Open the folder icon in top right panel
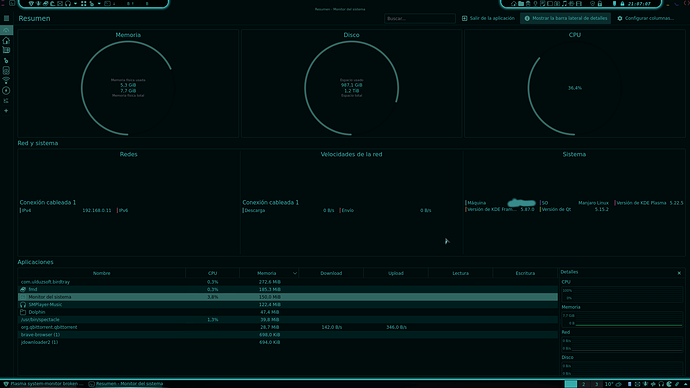 (x=521, y=4)
